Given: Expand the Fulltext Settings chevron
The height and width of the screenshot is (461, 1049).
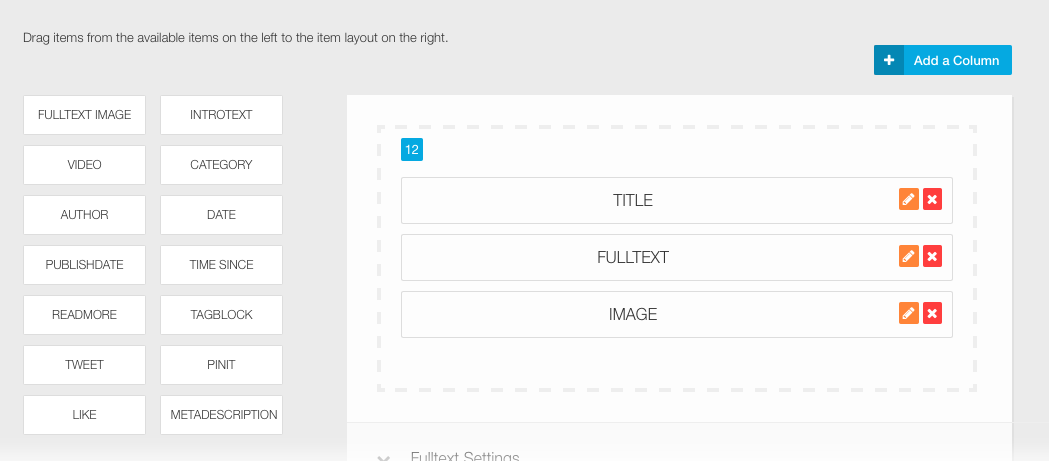Looking at the screenshot, I should (x=383, y=458).
